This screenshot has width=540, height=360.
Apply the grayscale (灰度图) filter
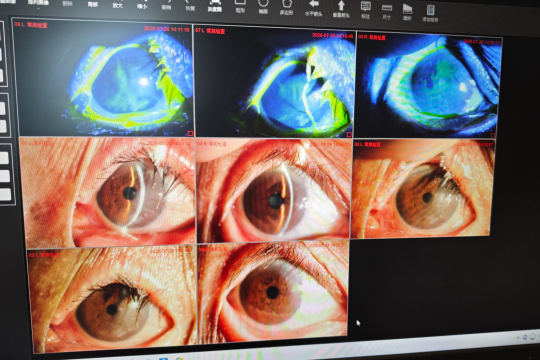coord(215,5)
